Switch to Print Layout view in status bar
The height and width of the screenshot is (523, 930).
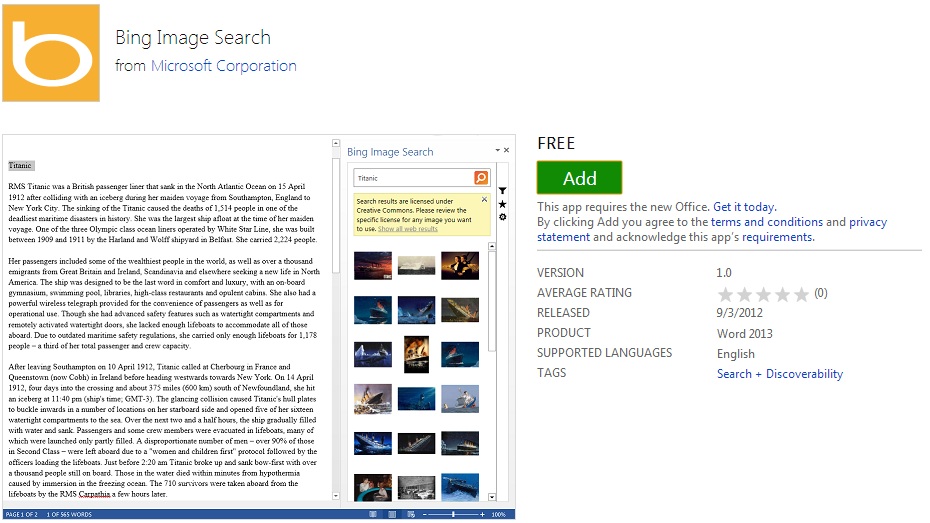pyautogui.click(x=392, y=514)
